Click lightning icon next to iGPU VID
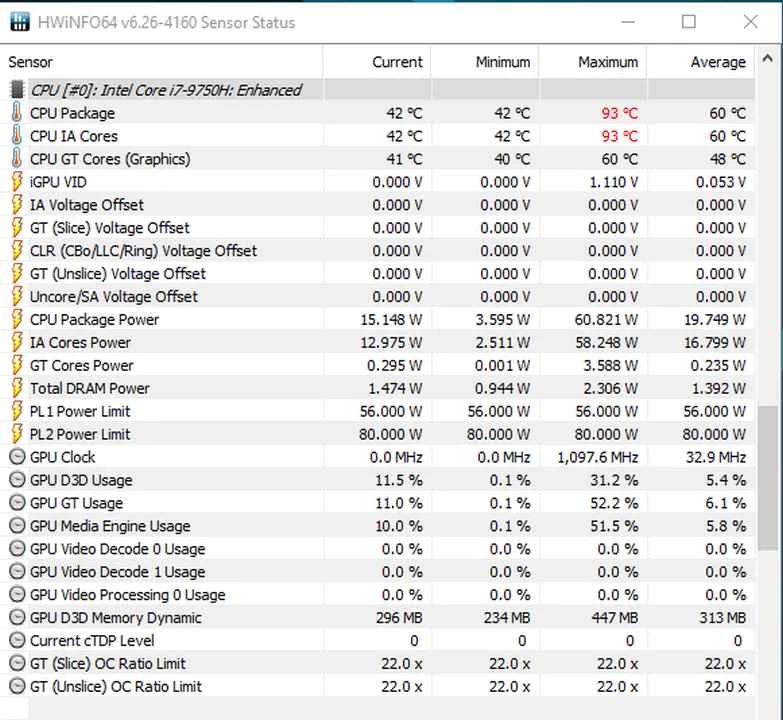Screen dimensions: 783x720 [x=17, y=182]
